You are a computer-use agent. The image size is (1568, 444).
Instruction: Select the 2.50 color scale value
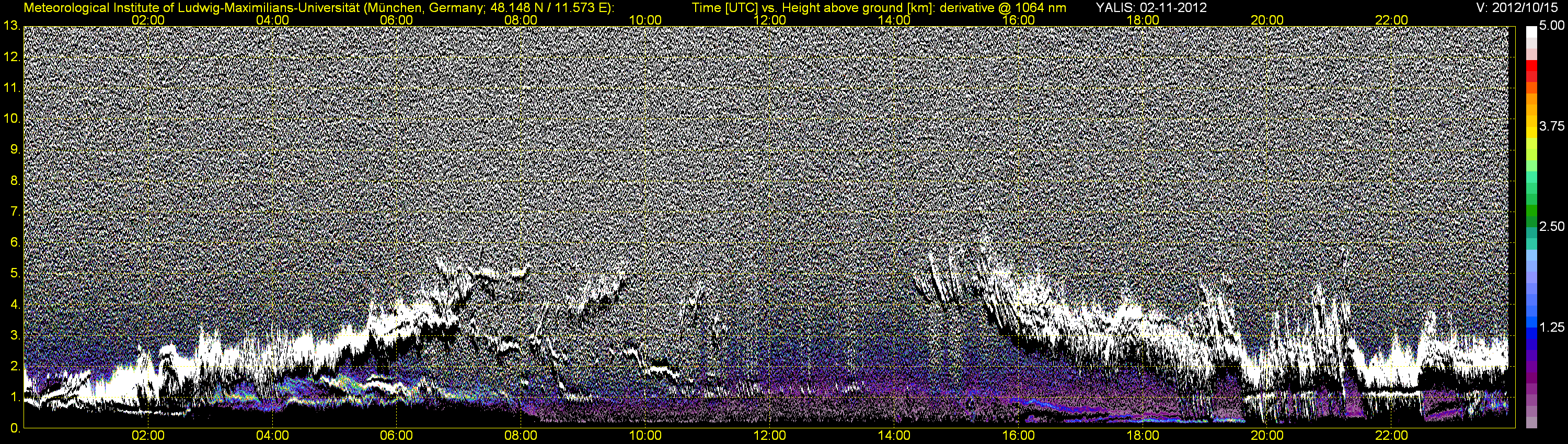tap(1552, 227)
